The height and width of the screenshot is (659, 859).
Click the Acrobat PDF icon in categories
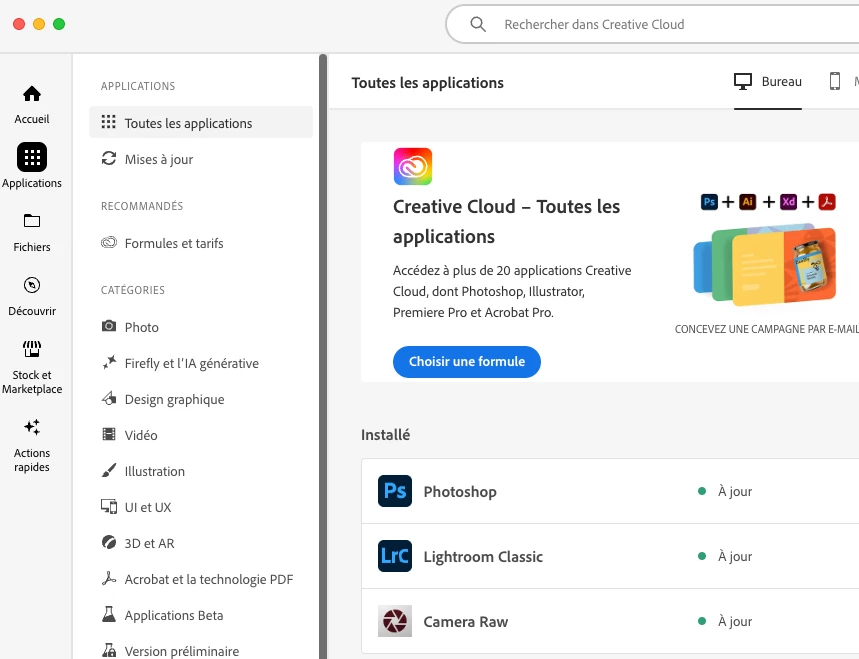click(x=108, y=578)
